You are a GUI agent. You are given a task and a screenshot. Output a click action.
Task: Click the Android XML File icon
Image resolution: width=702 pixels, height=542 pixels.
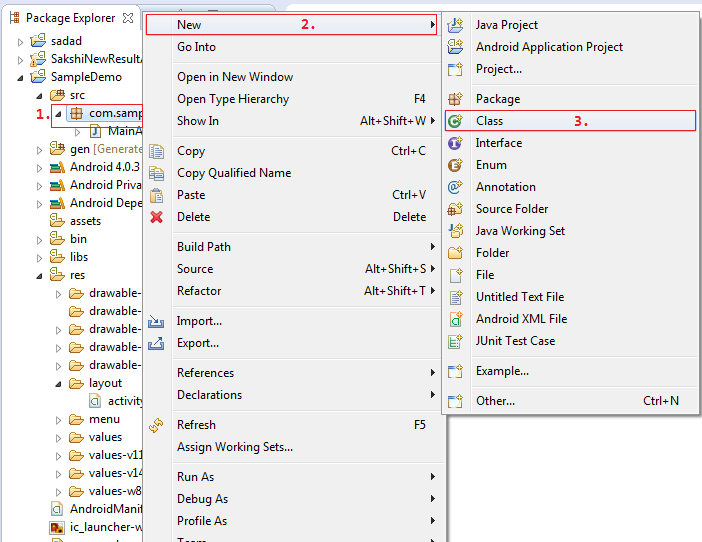point(456,319)
